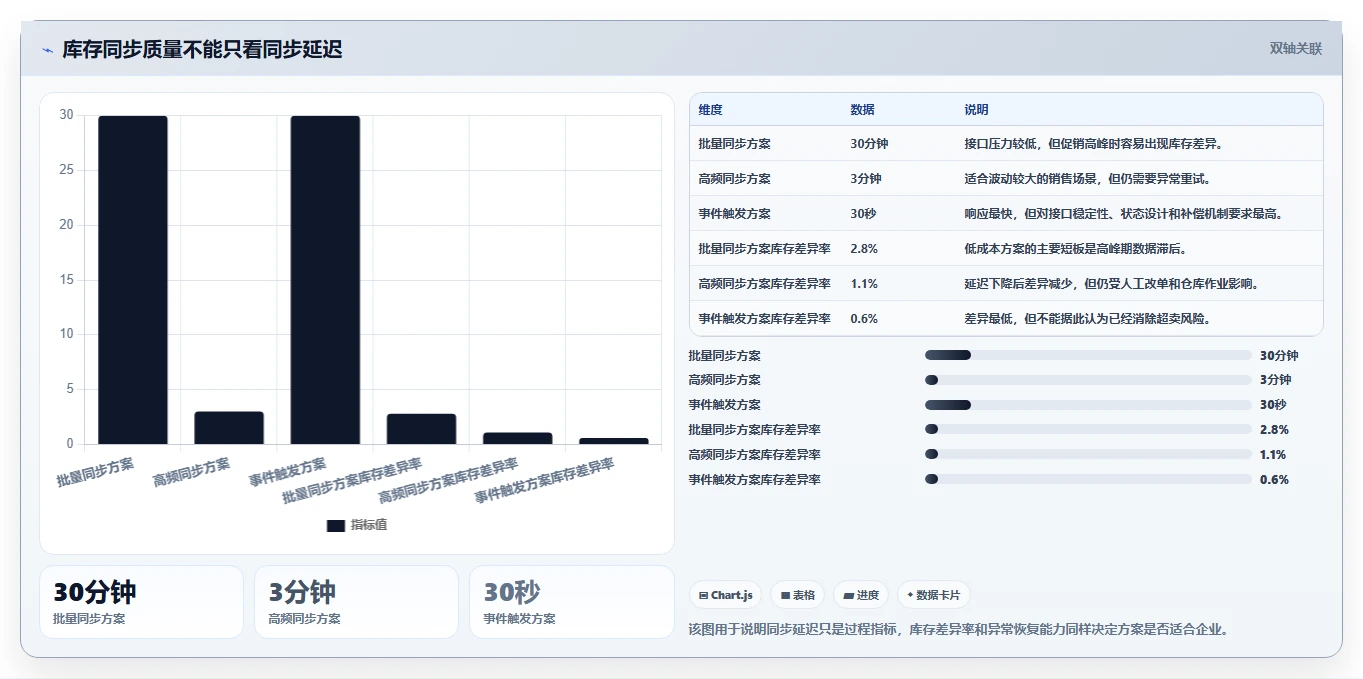Screen dimensions: 1363x679
Task: Click the y-axis label 30
Action: point(66,115)
